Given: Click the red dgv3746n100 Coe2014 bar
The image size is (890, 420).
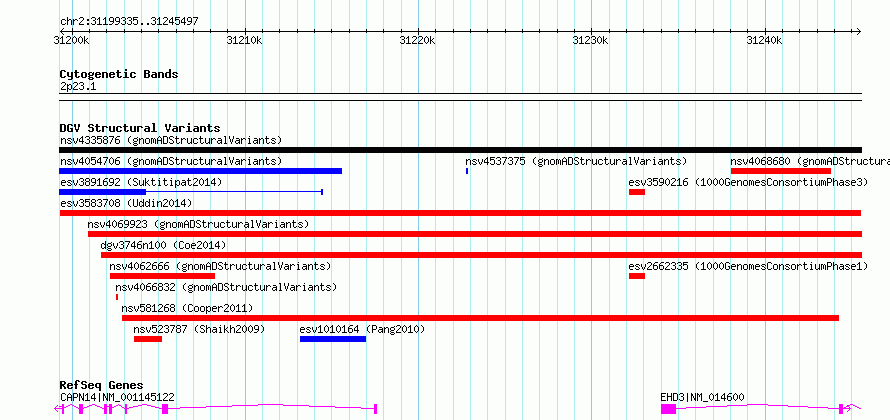Looking at the screenshot, I should click(481, 255).
